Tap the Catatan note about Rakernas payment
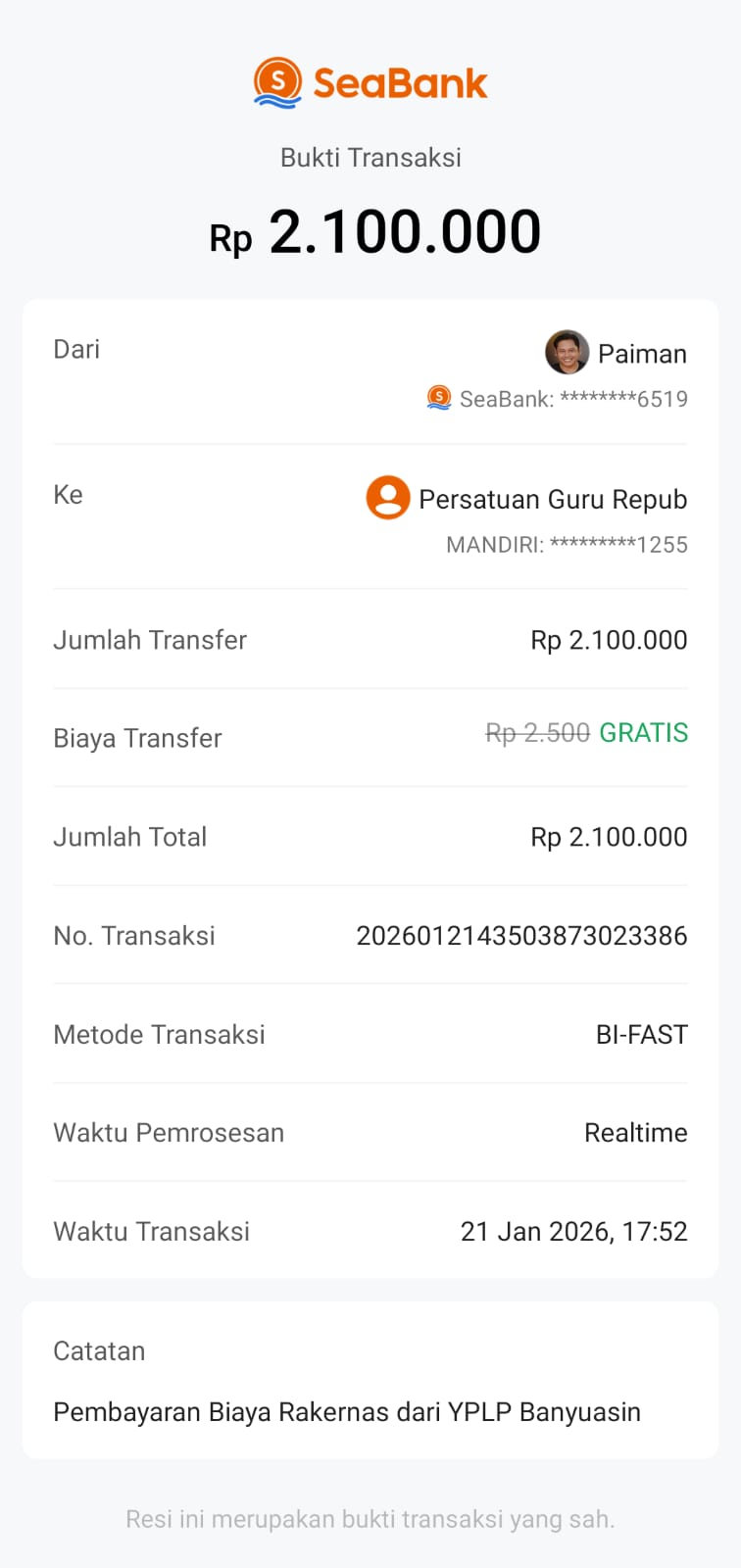Screen dimensions: 741x1568 click(347, 1412)
